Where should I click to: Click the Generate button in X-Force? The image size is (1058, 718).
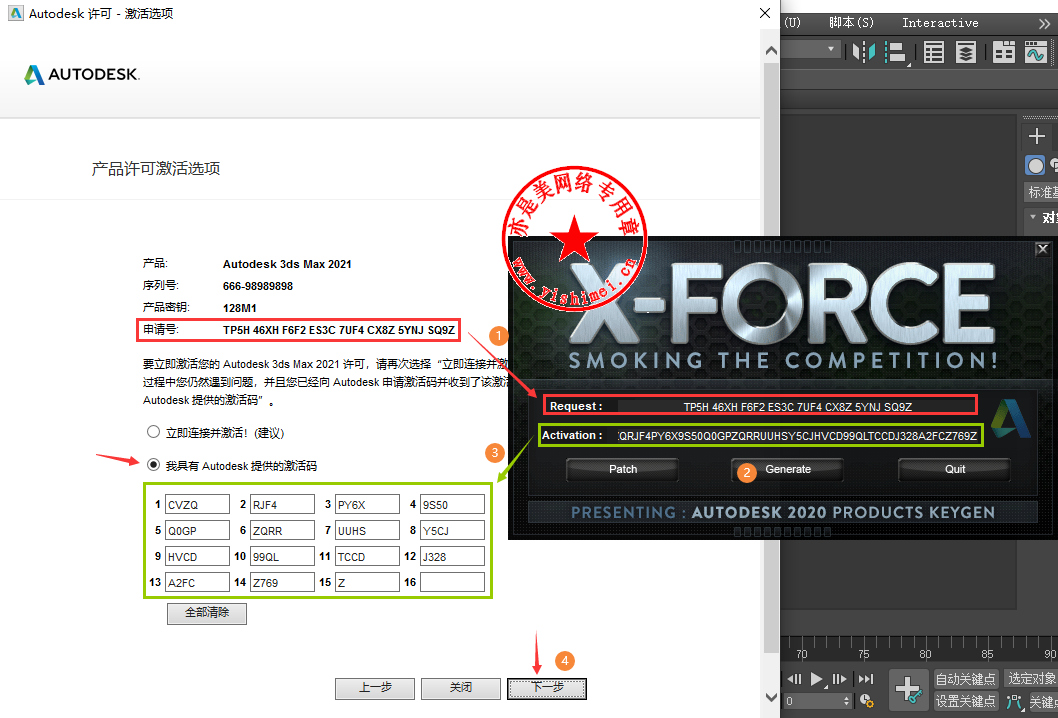pos(787,469)
